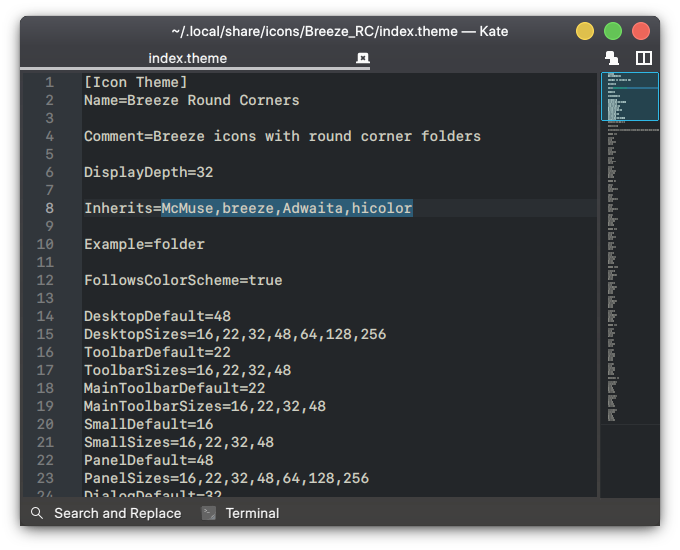
Task: Place cursor on the DisplayDepth=32 line
Action: (148, 172)
